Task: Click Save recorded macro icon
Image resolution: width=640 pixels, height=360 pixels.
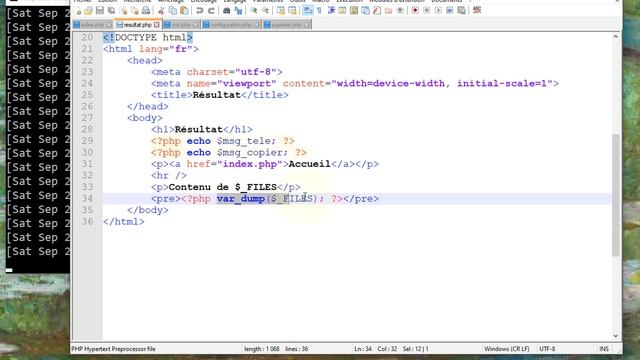Action: (462, 11)
